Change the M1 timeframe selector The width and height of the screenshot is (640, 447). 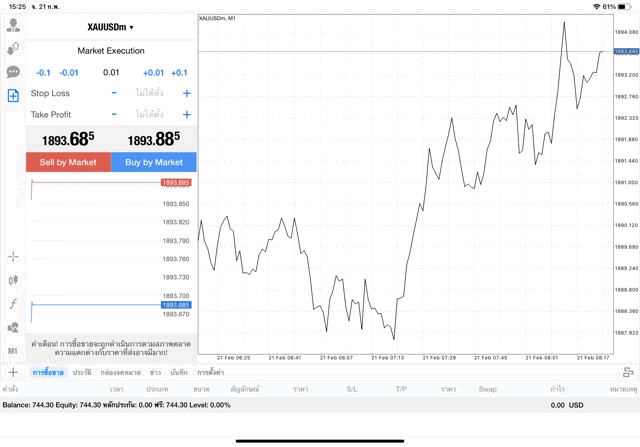(x=13, y=351)
